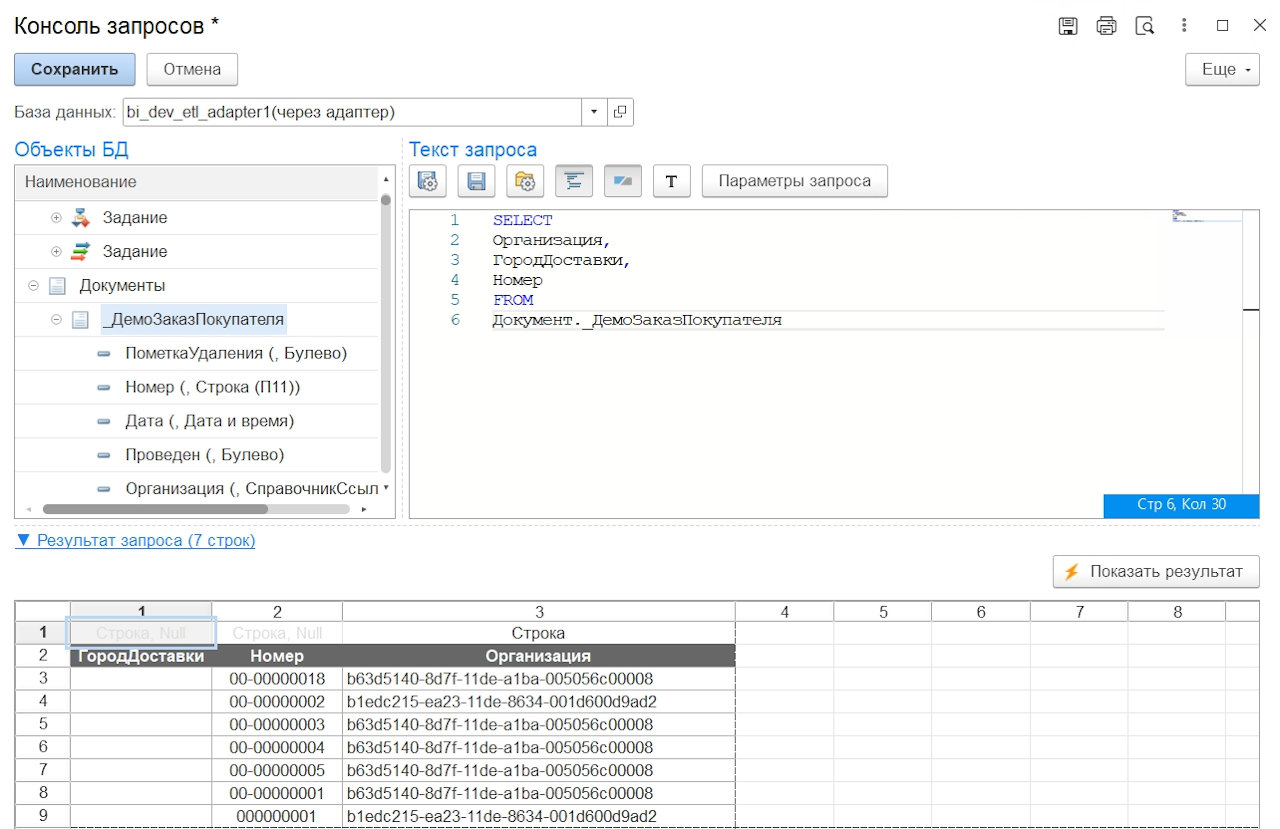Select 'Номер (, Строка (П11))' field in tree
The width and height of the screenshot is (1280, 829).
pos(212,387)
